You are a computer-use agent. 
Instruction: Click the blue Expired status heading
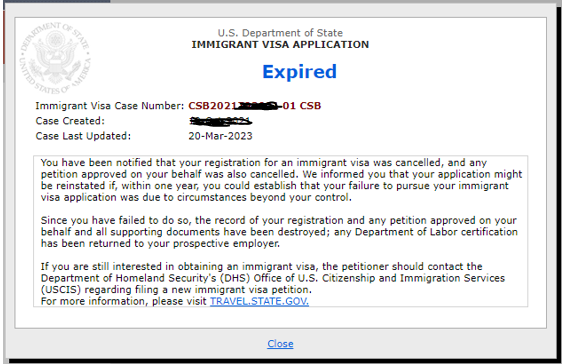(x=299, y=72)
